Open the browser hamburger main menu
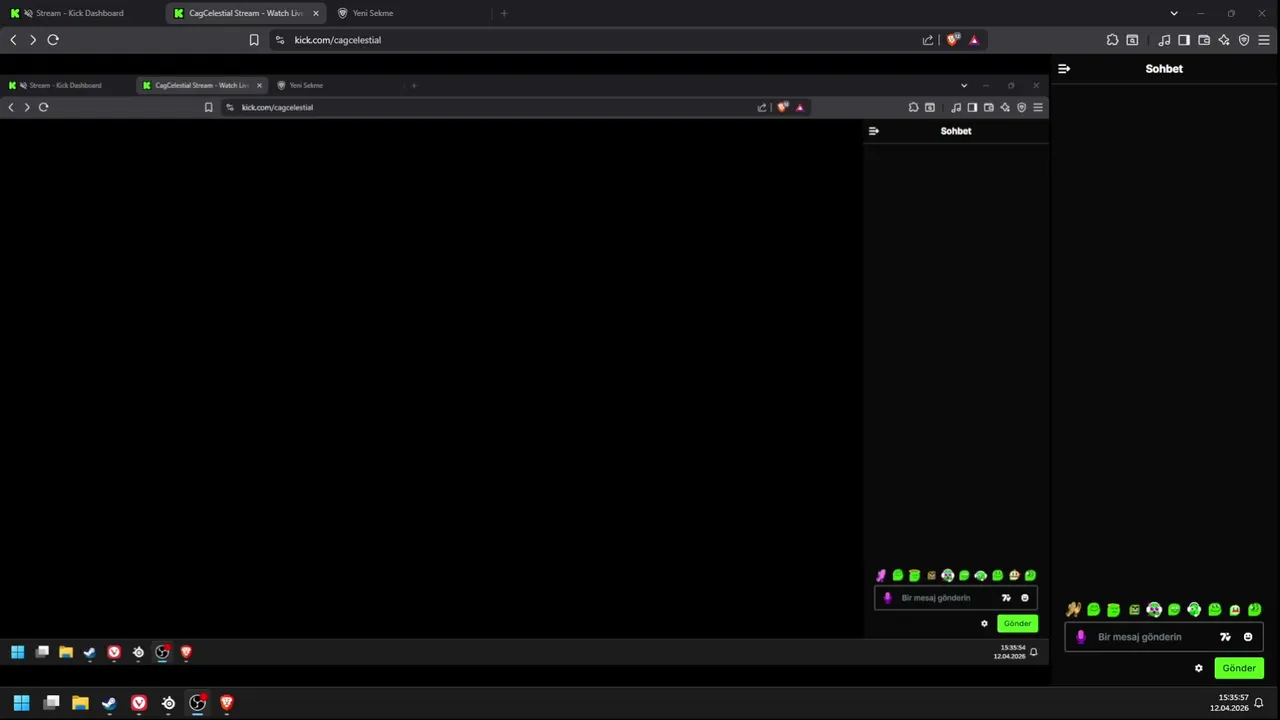Image resolution: width=1280 pixels, height=720 pixels. point(1264,40)
